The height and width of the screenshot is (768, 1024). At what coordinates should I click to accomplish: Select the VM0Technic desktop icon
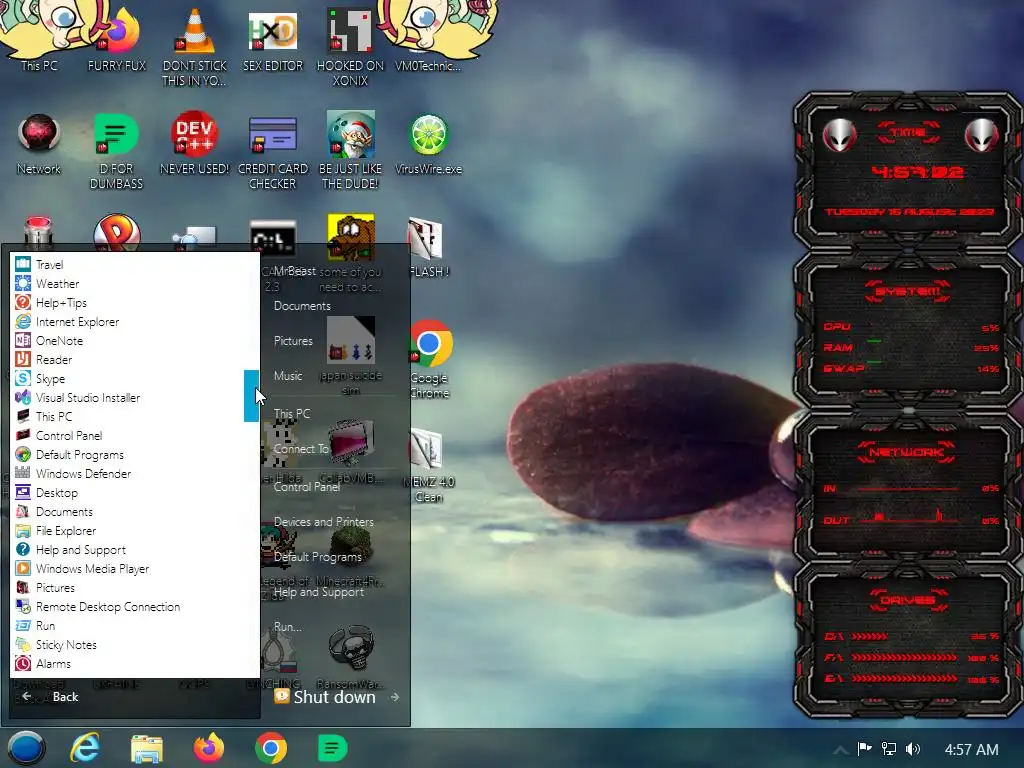(428, 41)
